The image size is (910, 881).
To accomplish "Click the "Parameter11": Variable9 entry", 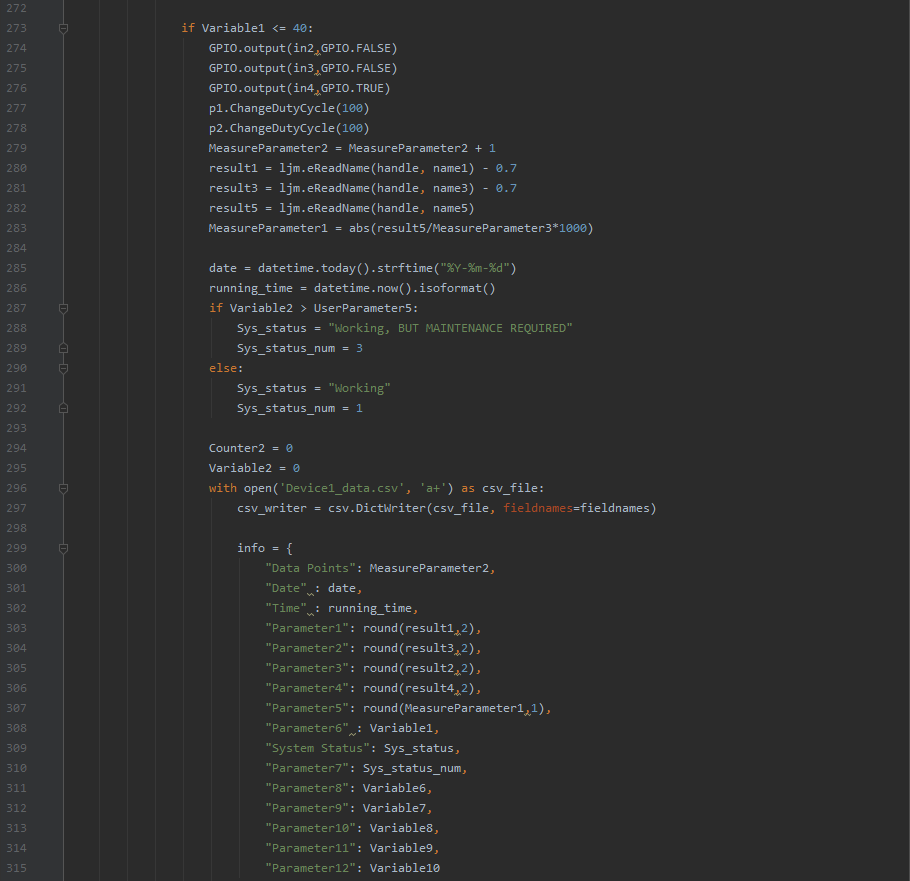I will pos(352,848).
